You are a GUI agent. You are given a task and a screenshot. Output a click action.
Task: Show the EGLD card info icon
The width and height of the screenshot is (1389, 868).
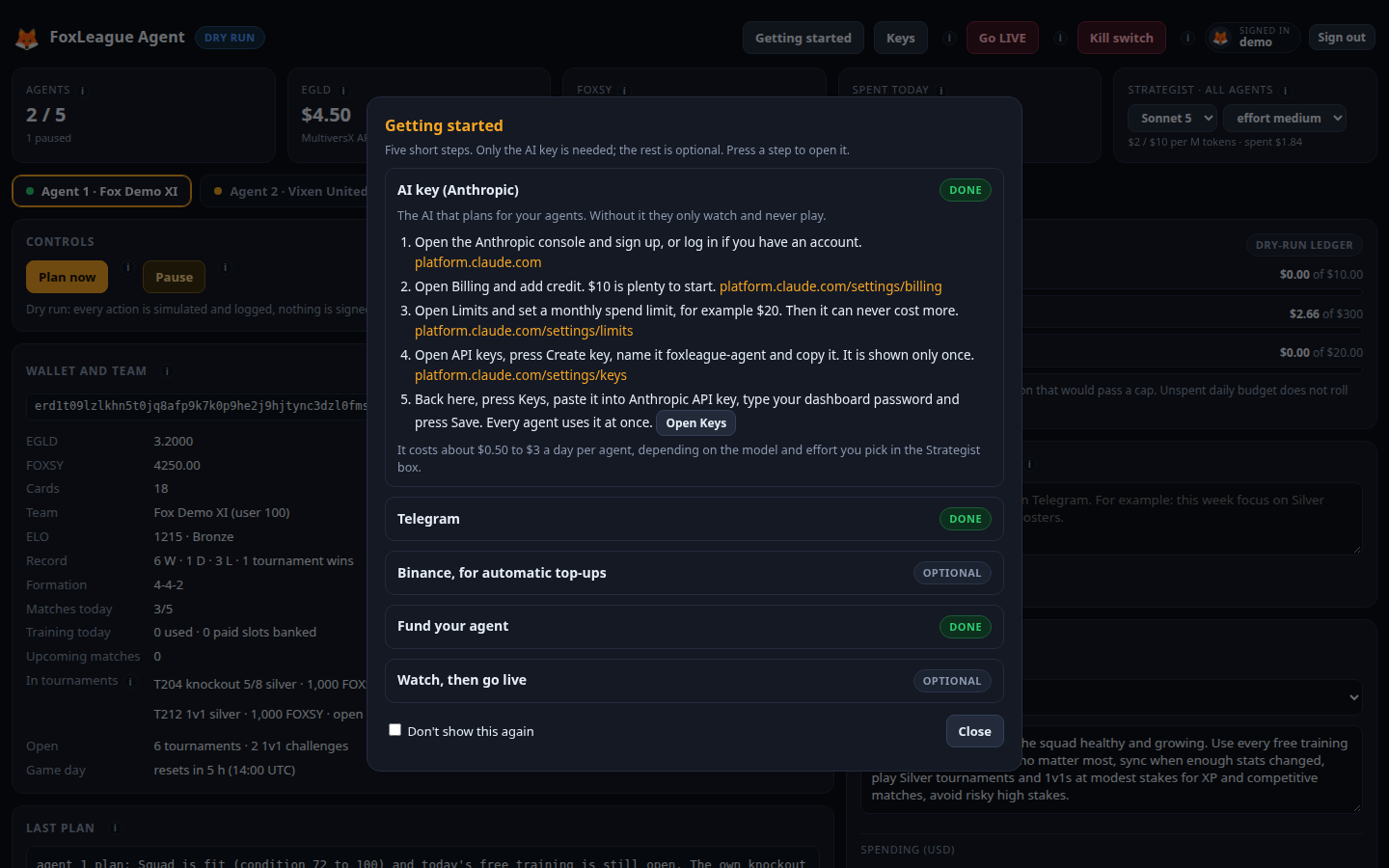(343, 91)
